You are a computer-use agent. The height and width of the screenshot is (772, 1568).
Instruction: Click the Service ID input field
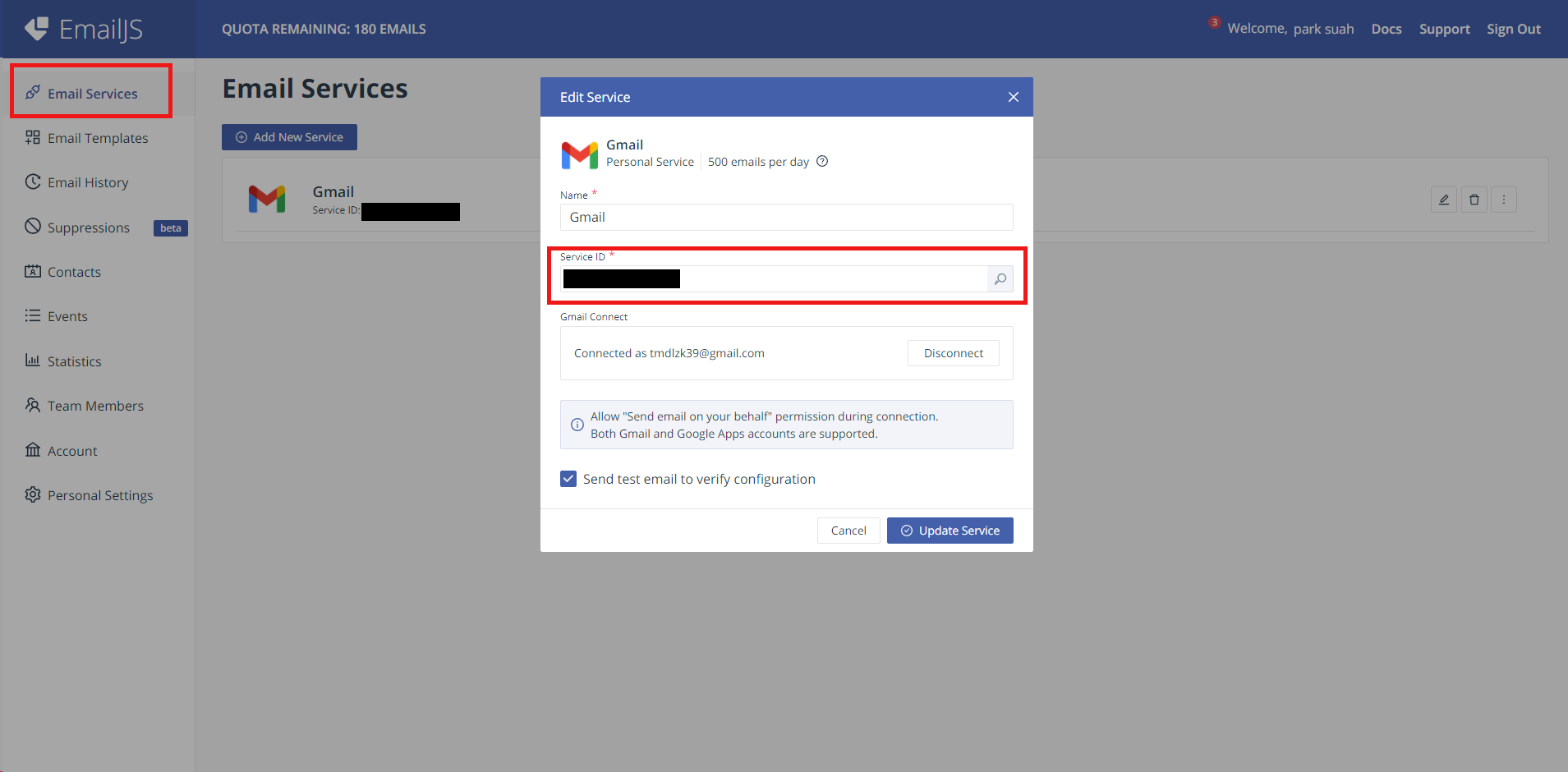774,279
